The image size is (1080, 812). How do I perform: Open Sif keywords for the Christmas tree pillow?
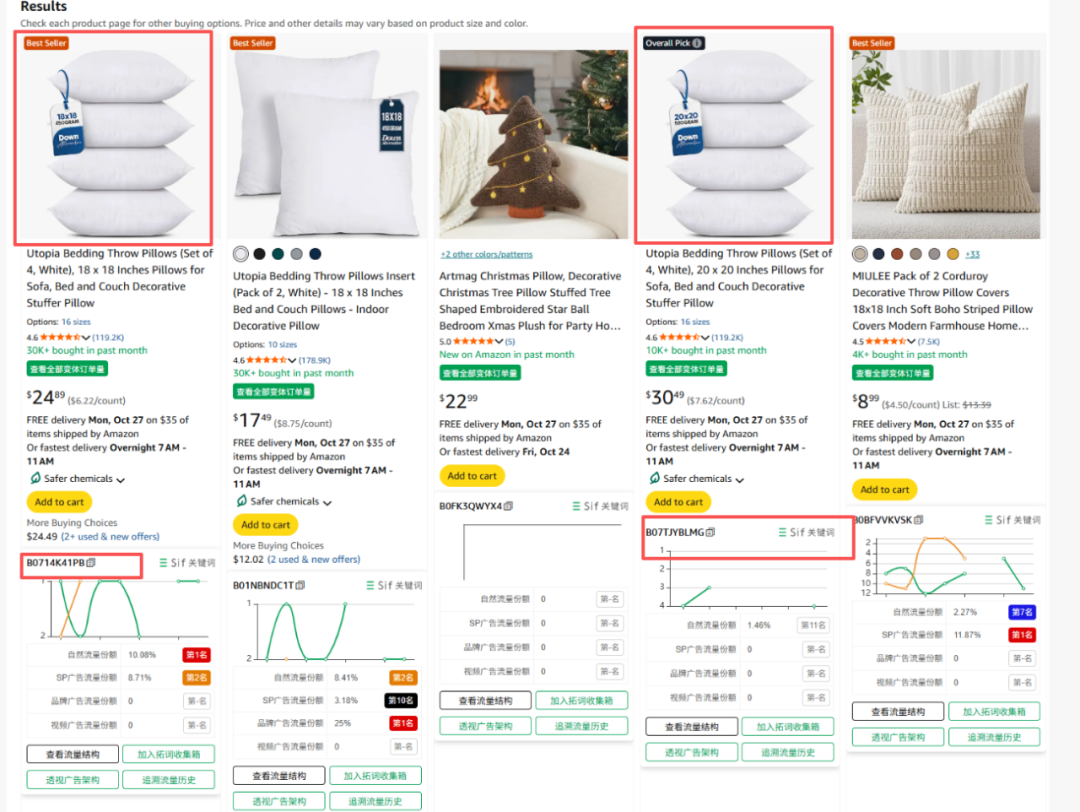600,506
